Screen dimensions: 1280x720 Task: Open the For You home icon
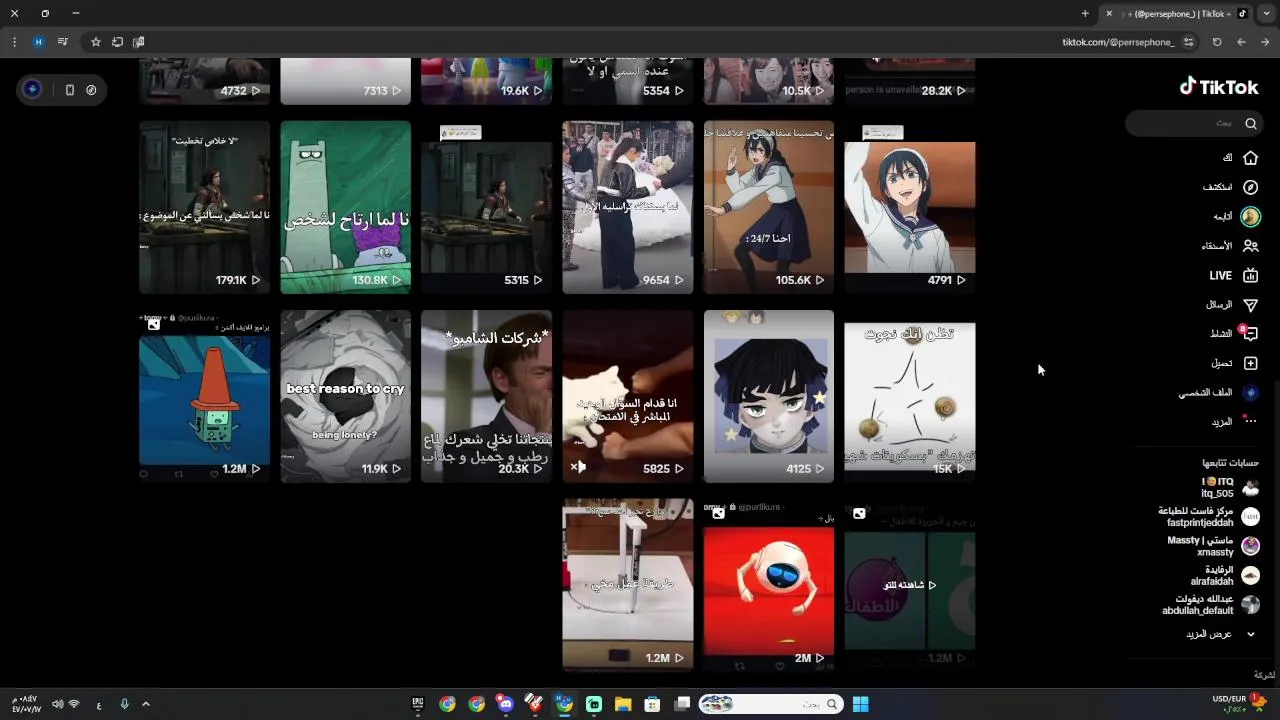coord(1250,158)
